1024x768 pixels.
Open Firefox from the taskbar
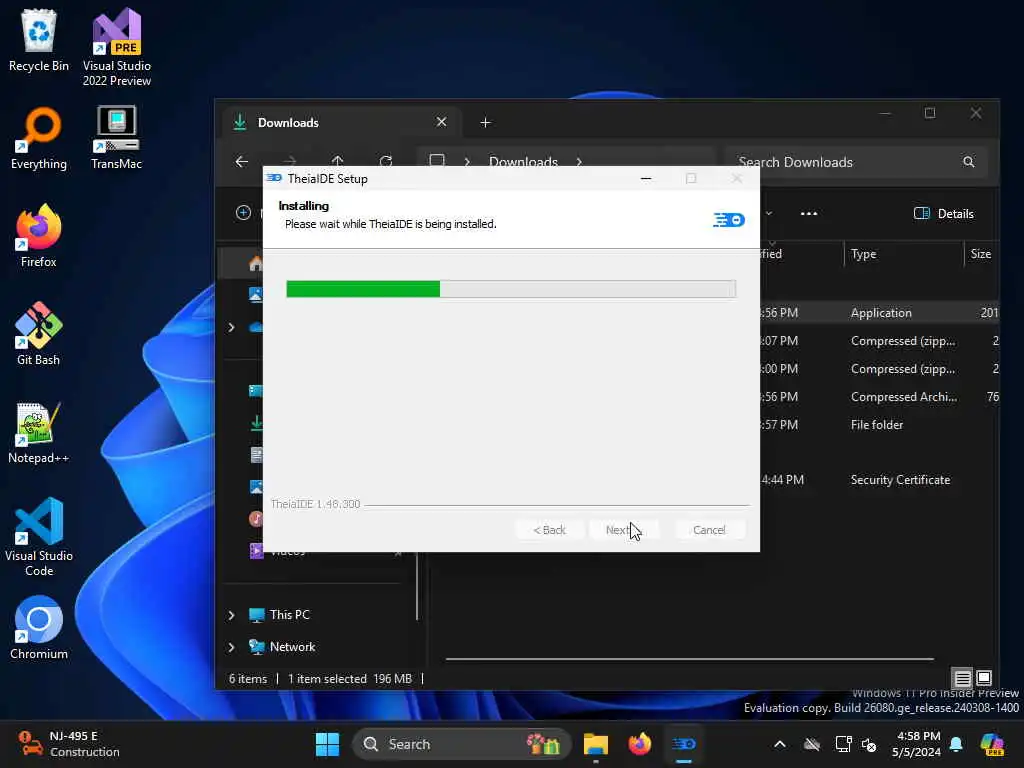point(639,744)
